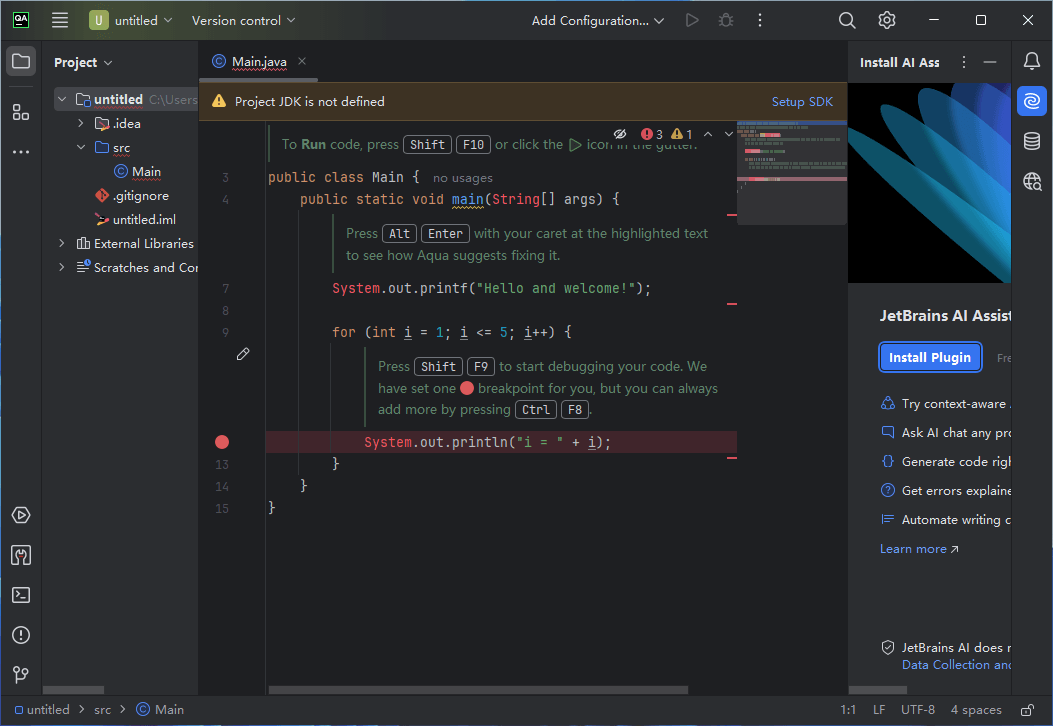Open the Web Inspector globe icon

pos(1032,181)
